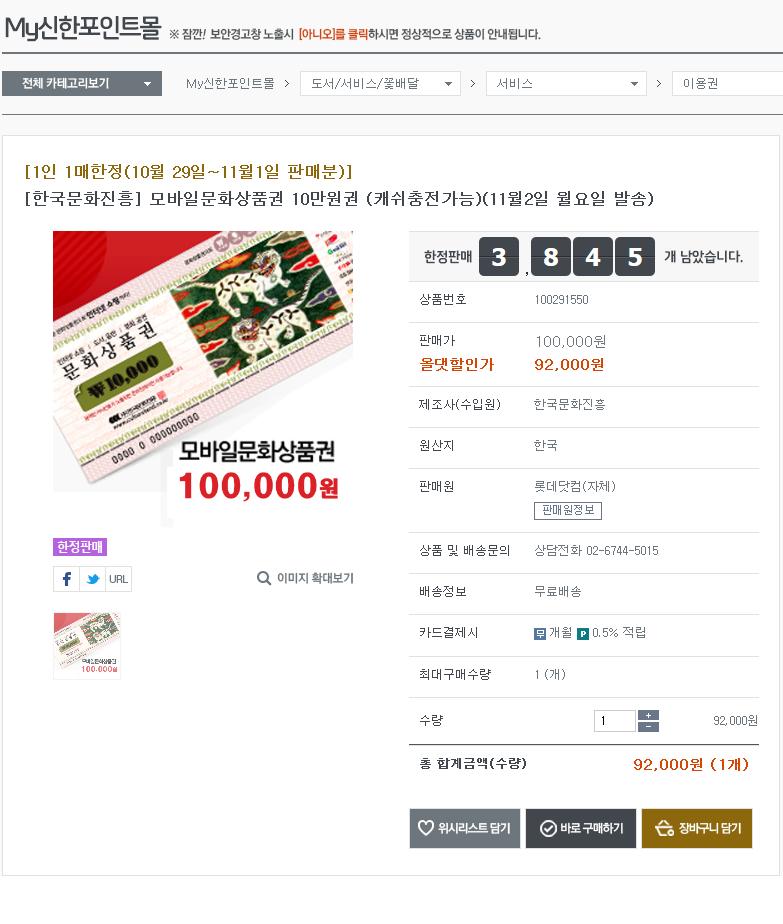Open the 이용권 breadcrumb dropdown
The width and height of the screenshot is (783, 924).
pyautogui.click(x=728, y=84)
